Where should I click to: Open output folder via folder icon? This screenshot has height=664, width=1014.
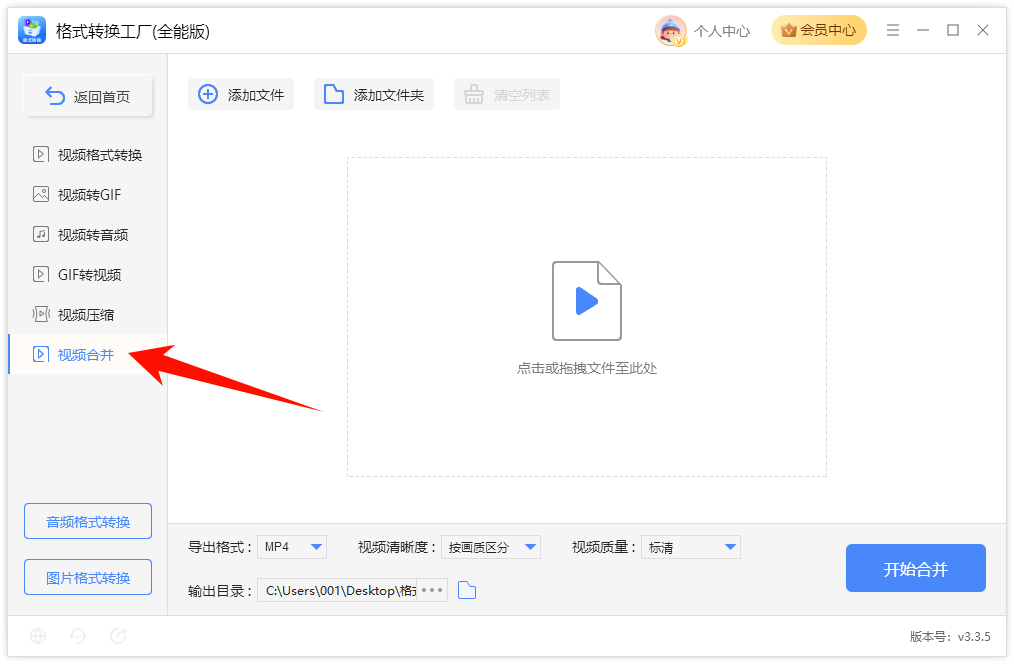[467, 590]
